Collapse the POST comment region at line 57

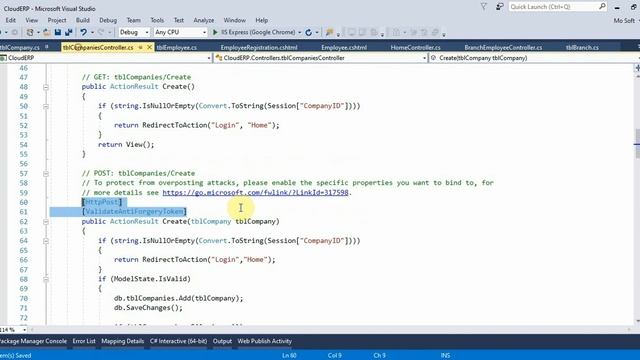click(x=46, y=173)
